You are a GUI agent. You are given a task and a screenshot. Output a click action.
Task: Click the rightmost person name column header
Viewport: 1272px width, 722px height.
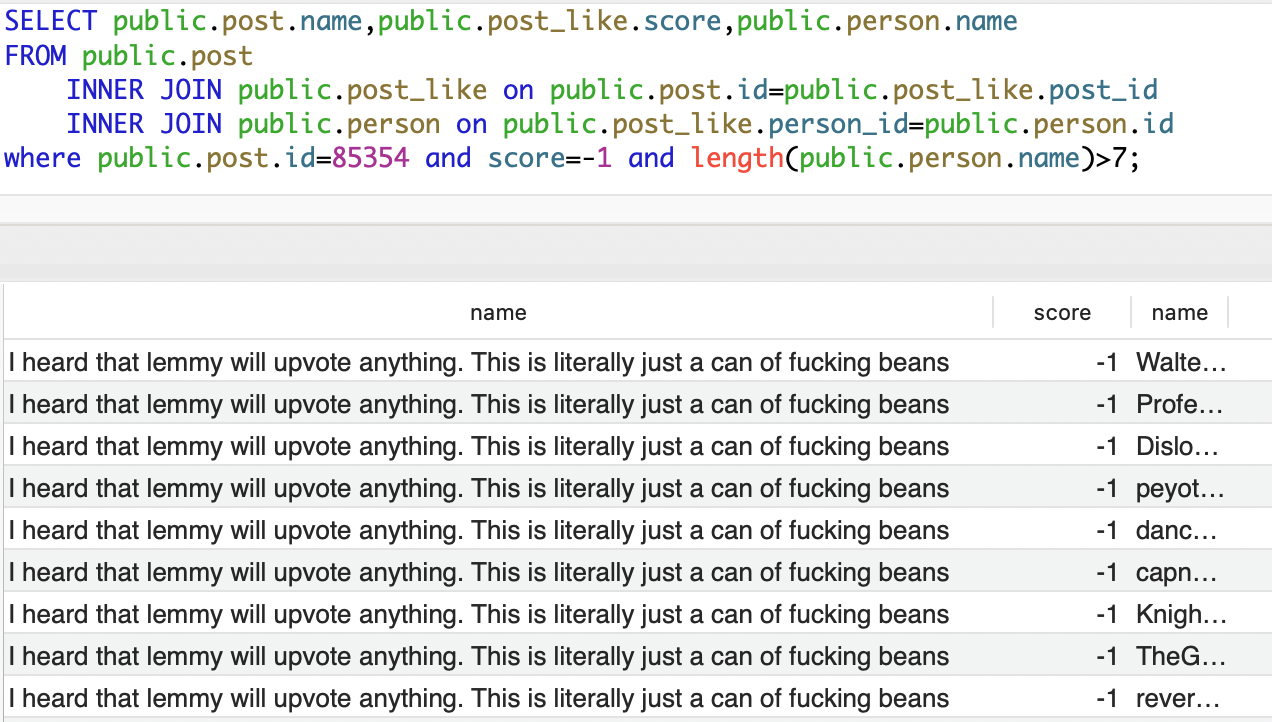[x=1179, y=313]
